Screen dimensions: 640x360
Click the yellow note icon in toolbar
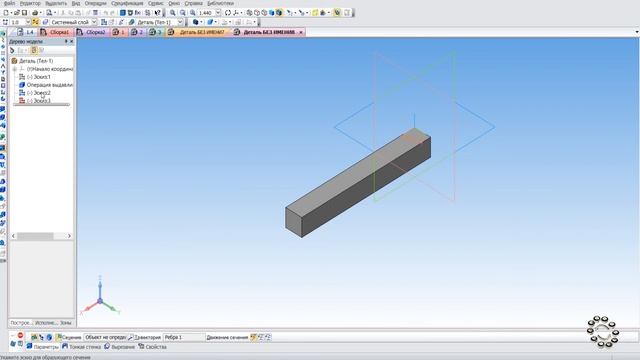click(315, 13)
